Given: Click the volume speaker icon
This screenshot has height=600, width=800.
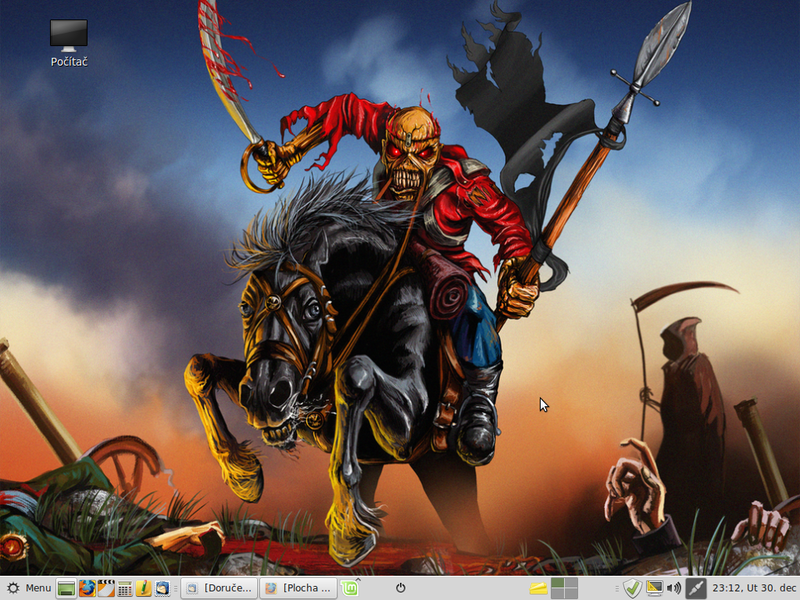Looking at the screenshot, I should (x=674, y=588).
